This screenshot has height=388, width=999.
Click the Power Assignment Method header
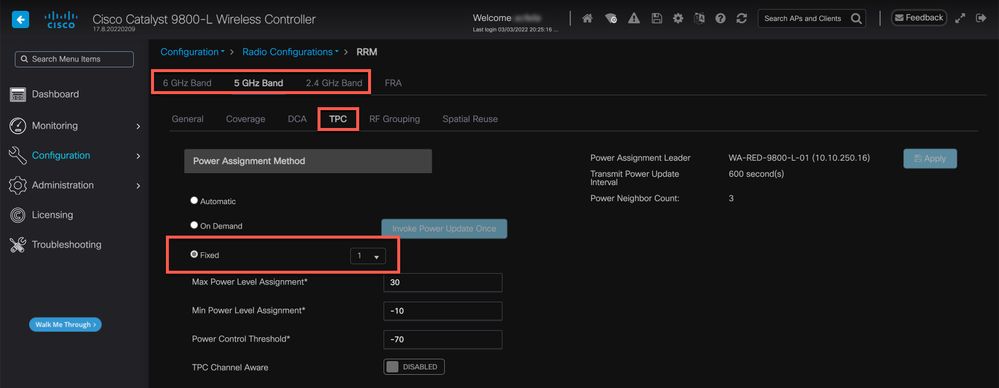[x=308, y=161]
